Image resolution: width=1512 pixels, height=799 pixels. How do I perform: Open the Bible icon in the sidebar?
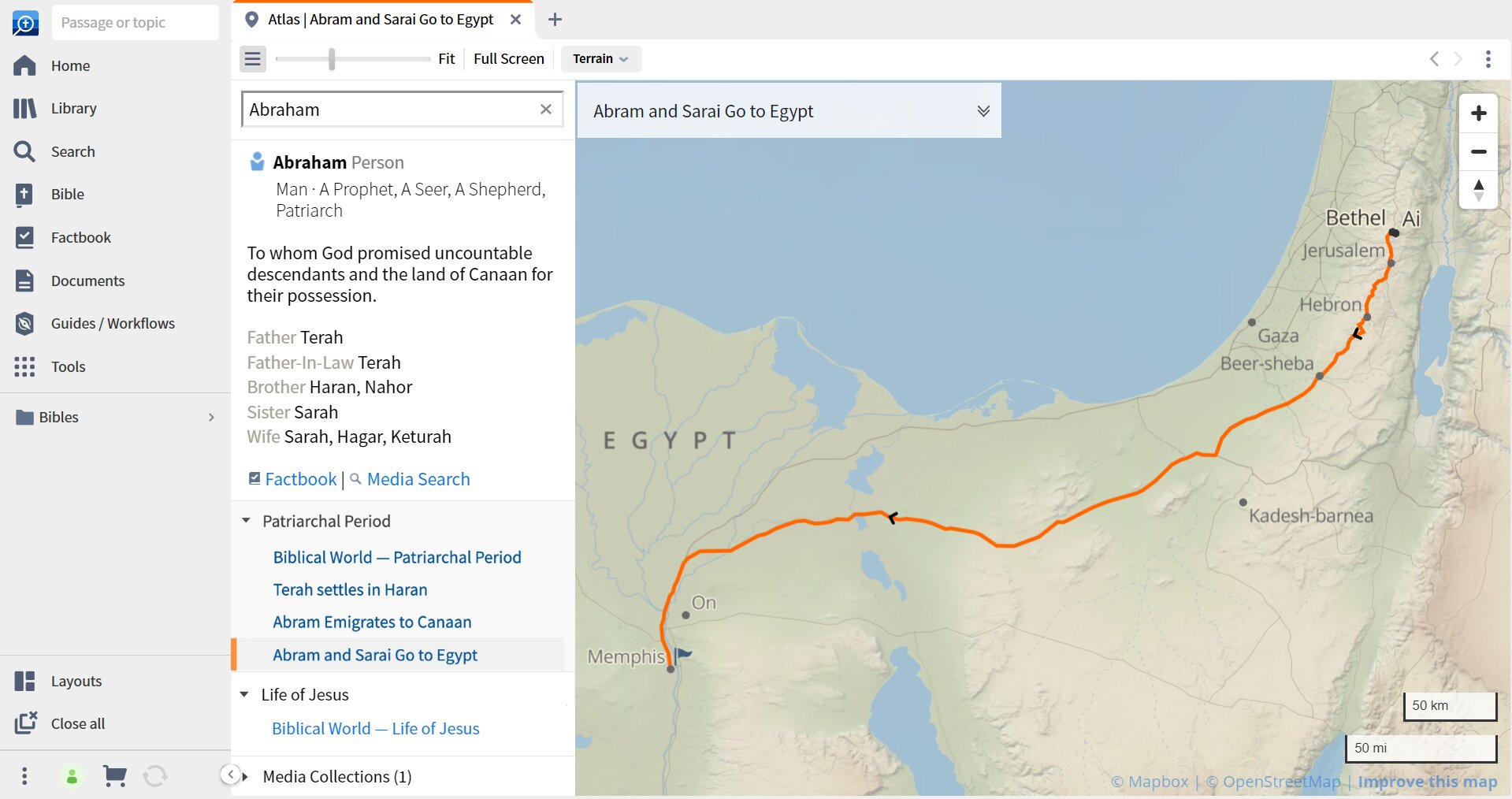click(x=68, y=194)
